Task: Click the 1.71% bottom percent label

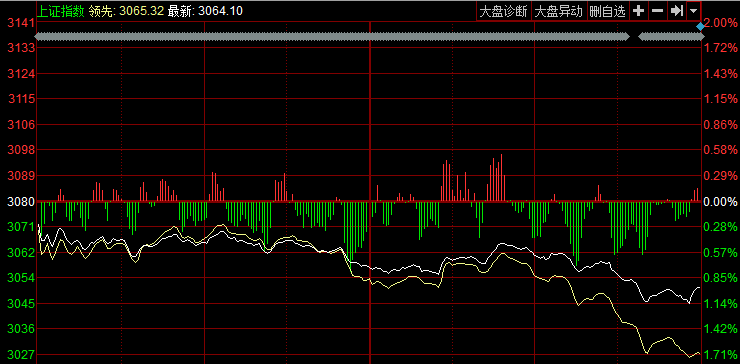Action: (720, 354)
